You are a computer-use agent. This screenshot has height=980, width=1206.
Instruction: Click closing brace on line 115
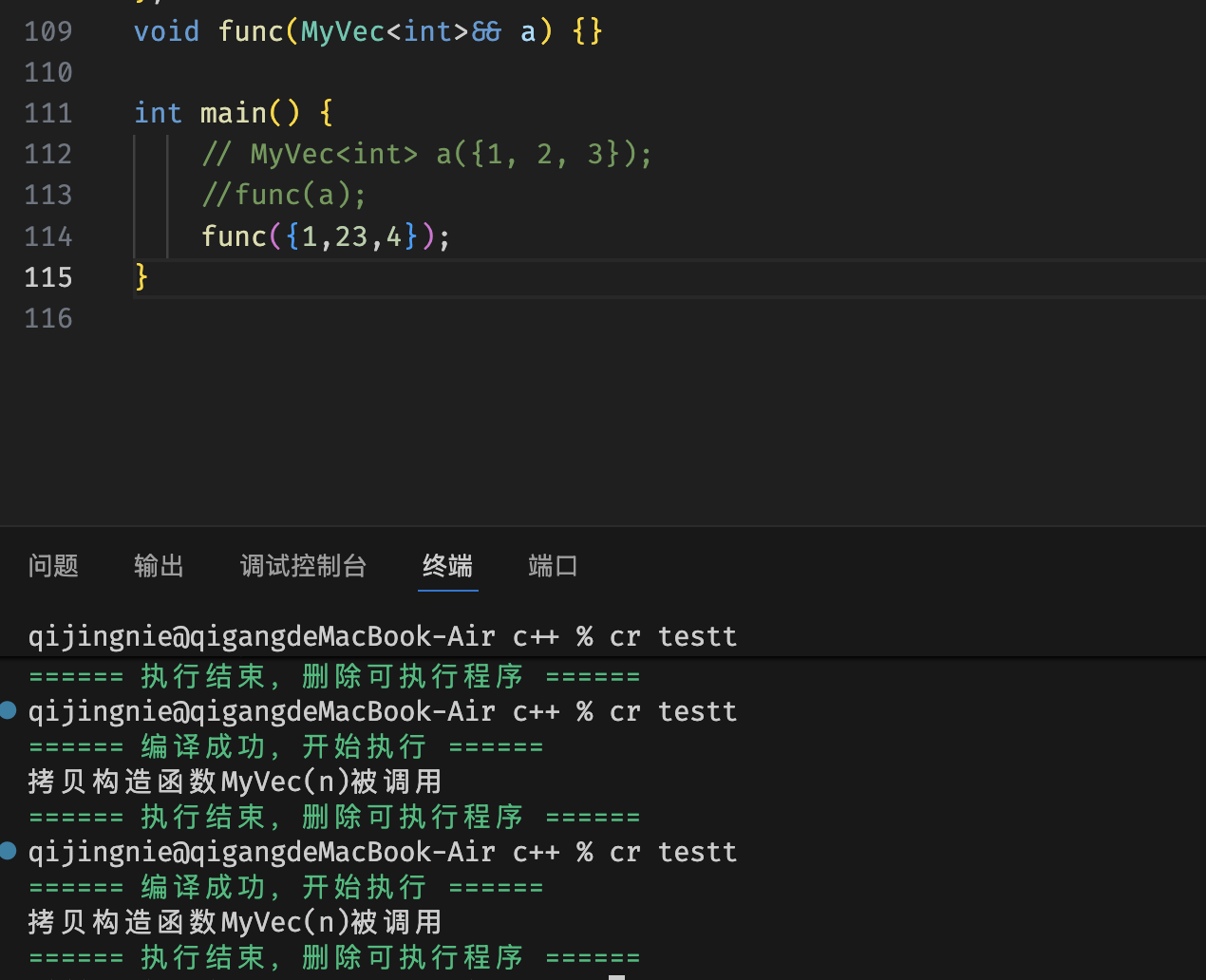click(x=141, y=277)
